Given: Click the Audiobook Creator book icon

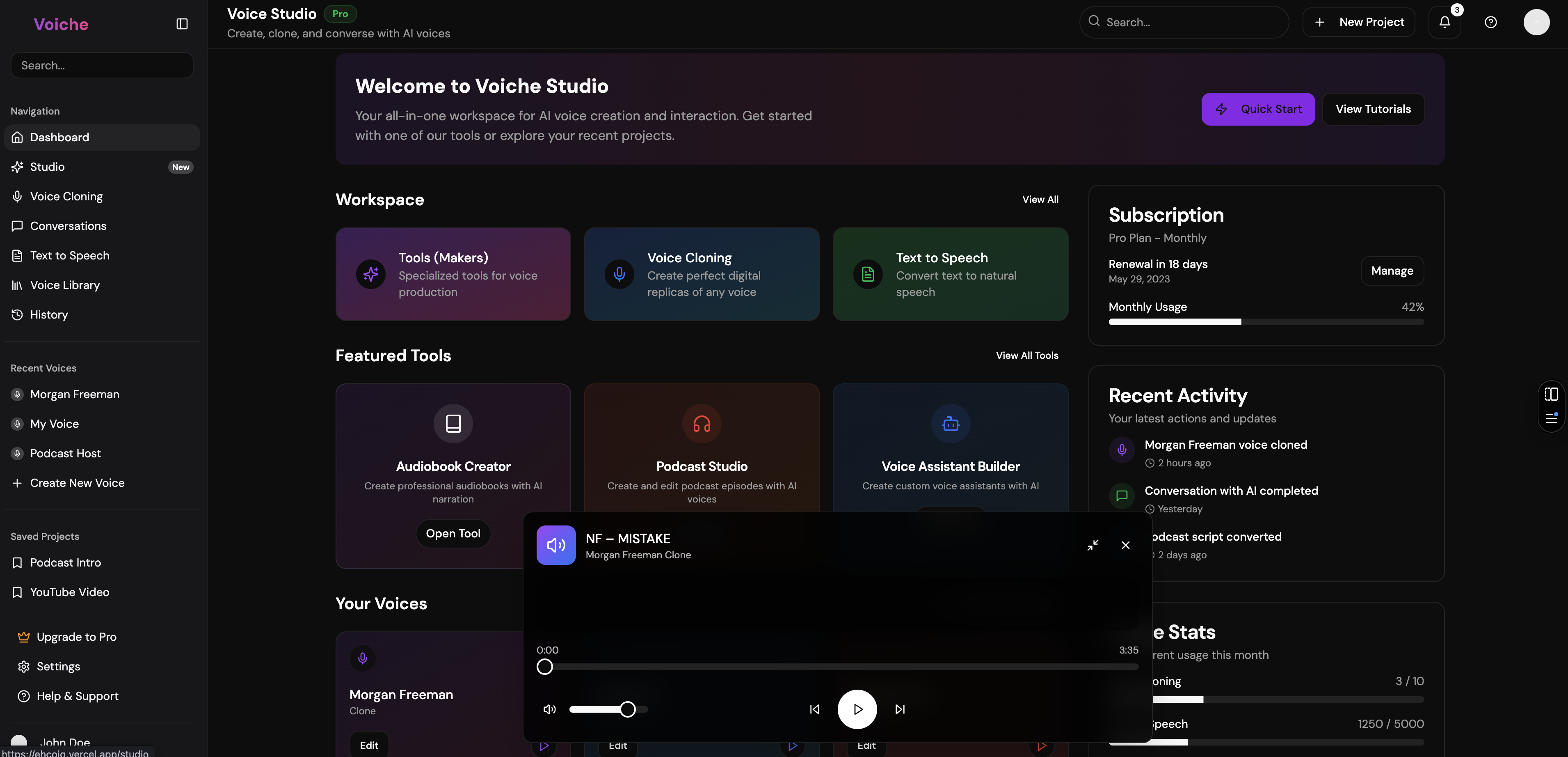Looking at the screenshot, I should [453, 423].
